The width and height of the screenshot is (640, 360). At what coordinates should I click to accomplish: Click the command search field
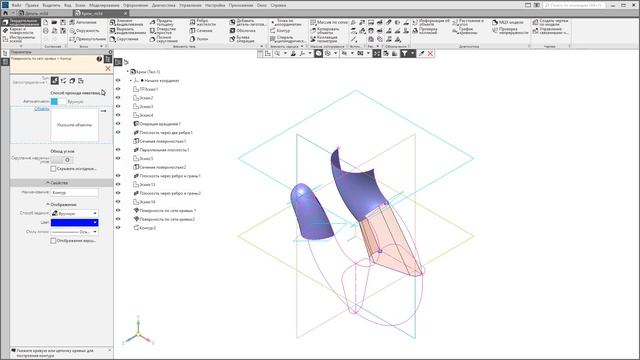click(x=575, y=5)
